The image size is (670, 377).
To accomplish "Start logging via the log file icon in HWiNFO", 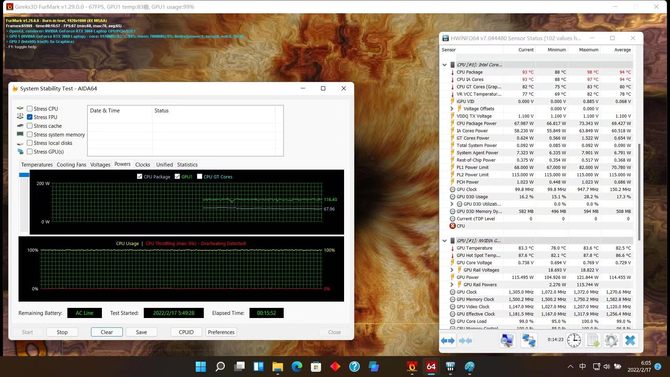I will (593, 340).
